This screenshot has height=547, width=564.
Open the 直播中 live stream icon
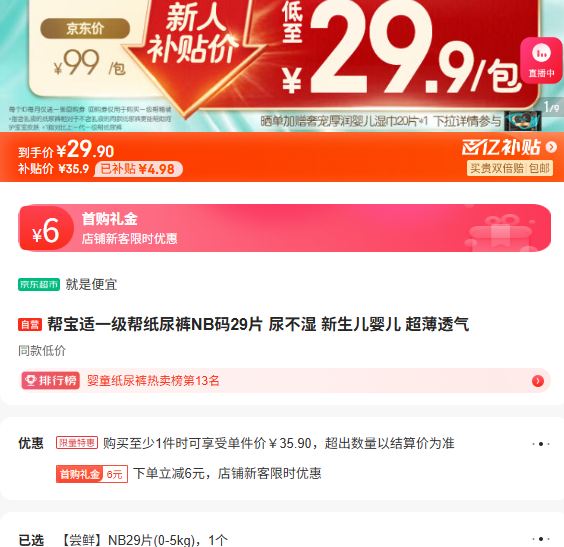(541, 60)
